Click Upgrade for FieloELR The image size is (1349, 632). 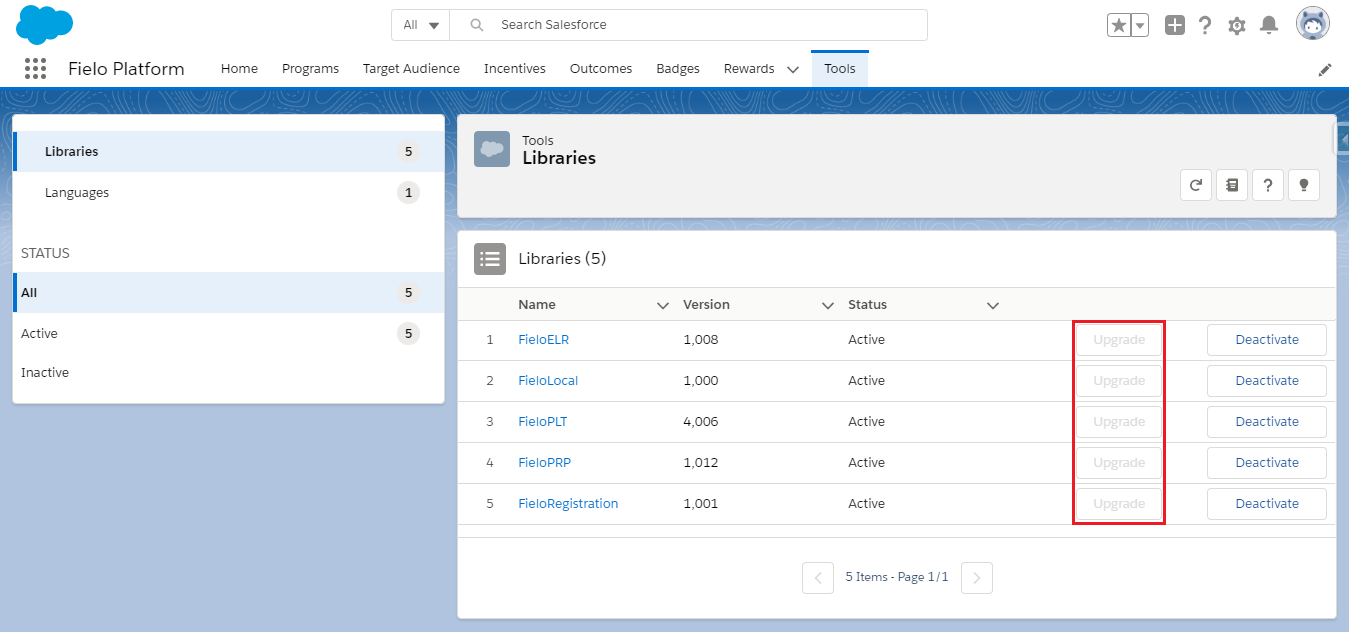click(x=1119, y=340)
